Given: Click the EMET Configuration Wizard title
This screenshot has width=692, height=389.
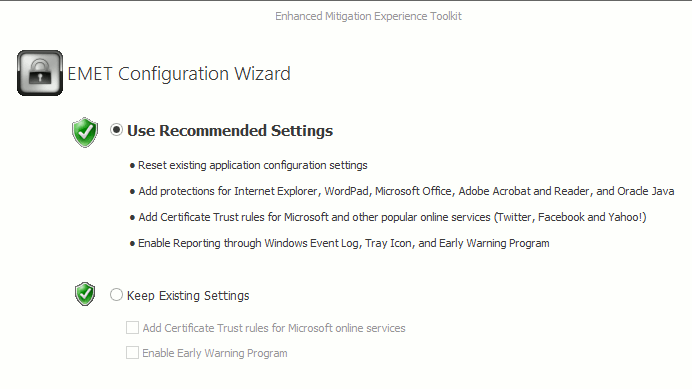Looking at the screenshot, I should pos(179,74).
